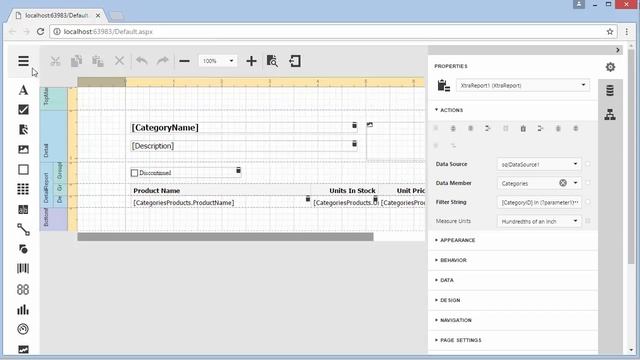Screen dimensions: 640x360
Task: Select the Picture Box on the design surface
Action: point(396,141)
